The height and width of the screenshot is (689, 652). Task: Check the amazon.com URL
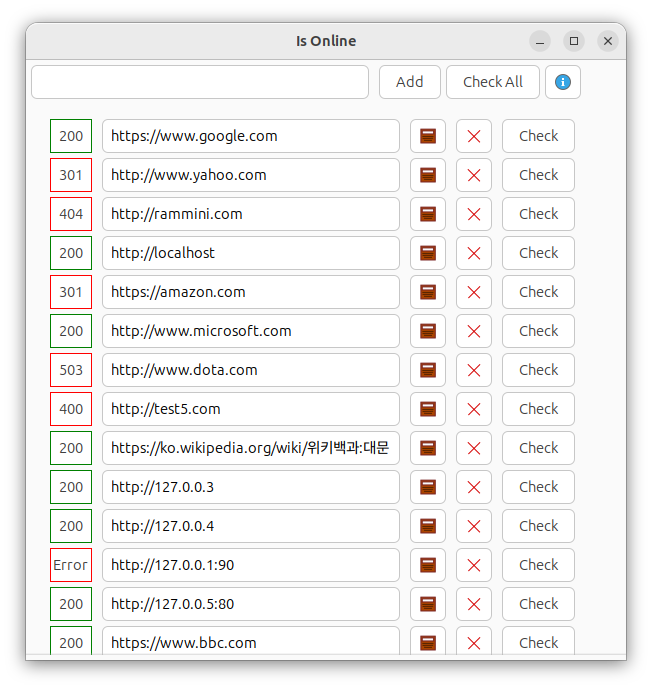pyautogui.click(x=538, y=292)
